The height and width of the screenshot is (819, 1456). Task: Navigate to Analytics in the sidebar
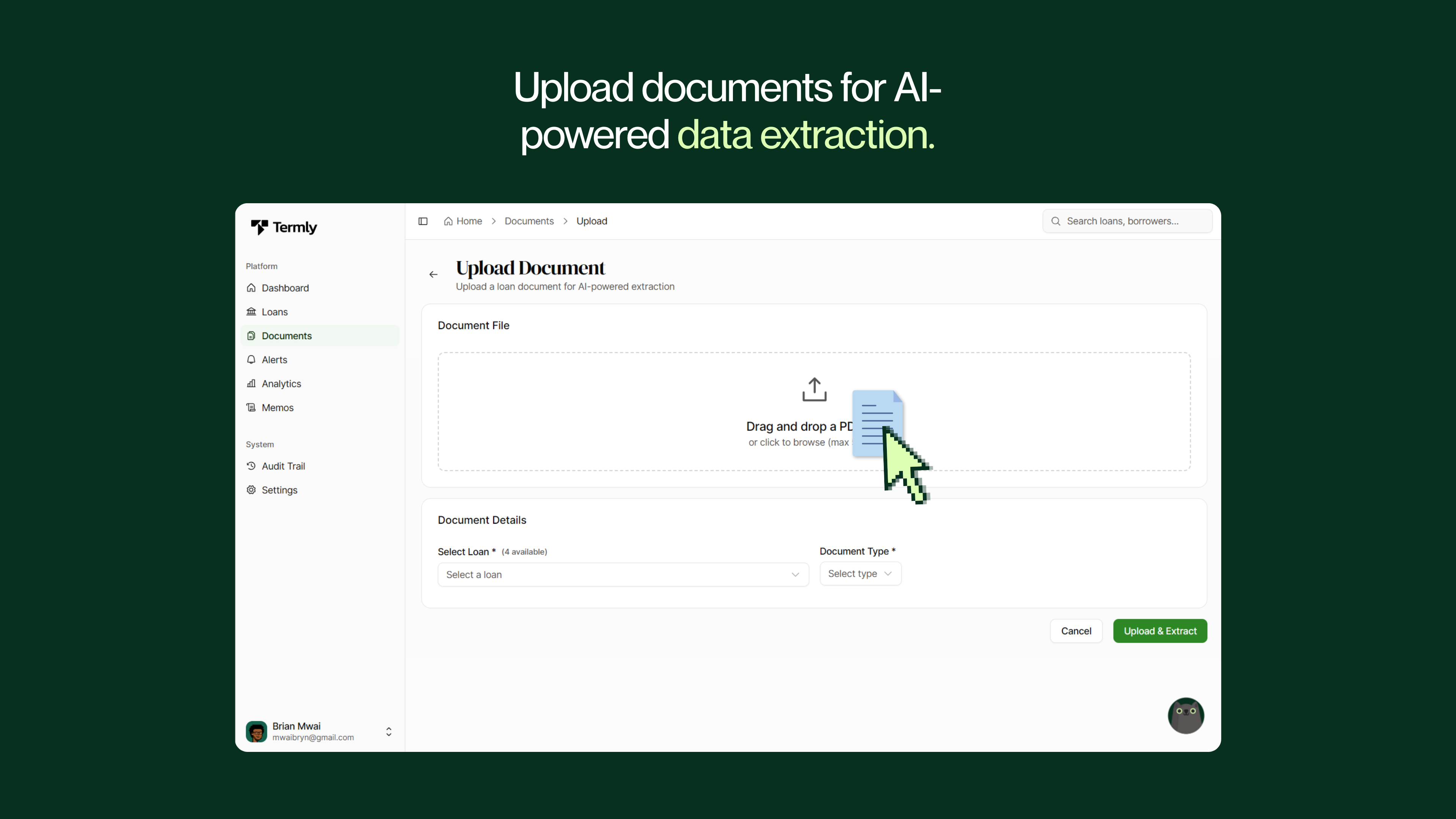click(x=281, y=384)
